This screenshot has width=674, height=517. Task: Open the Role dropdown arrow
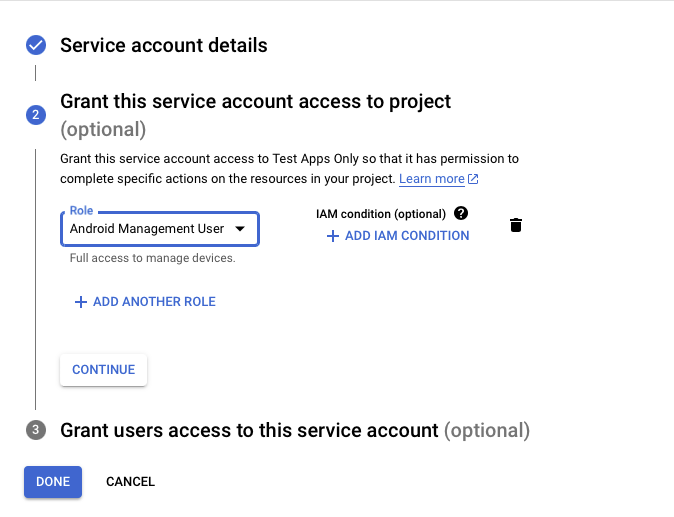pos(240,229)
